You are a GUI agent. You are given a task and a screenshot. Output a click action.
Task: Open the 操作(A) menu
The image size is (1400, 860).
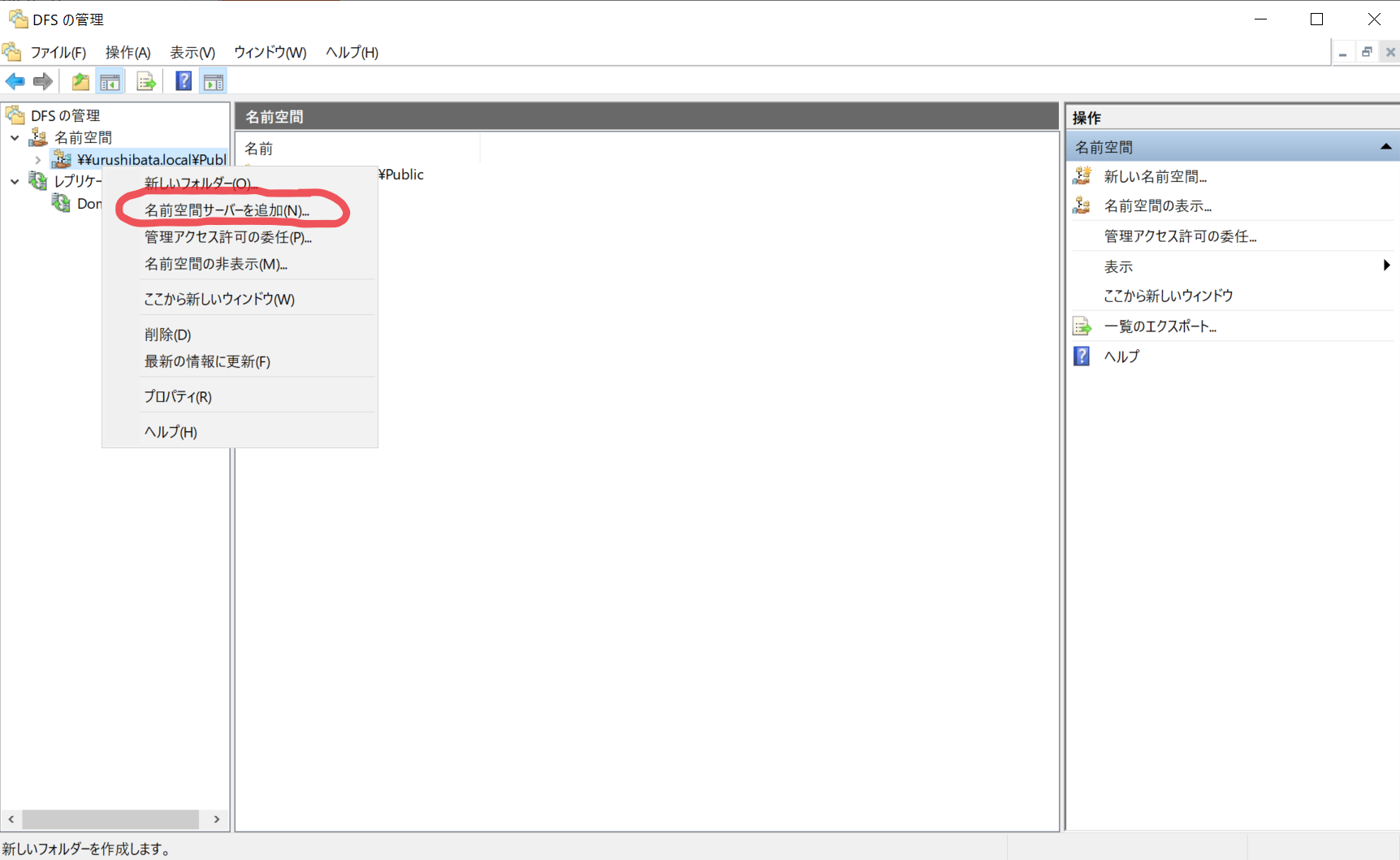[x=128, y=53]
